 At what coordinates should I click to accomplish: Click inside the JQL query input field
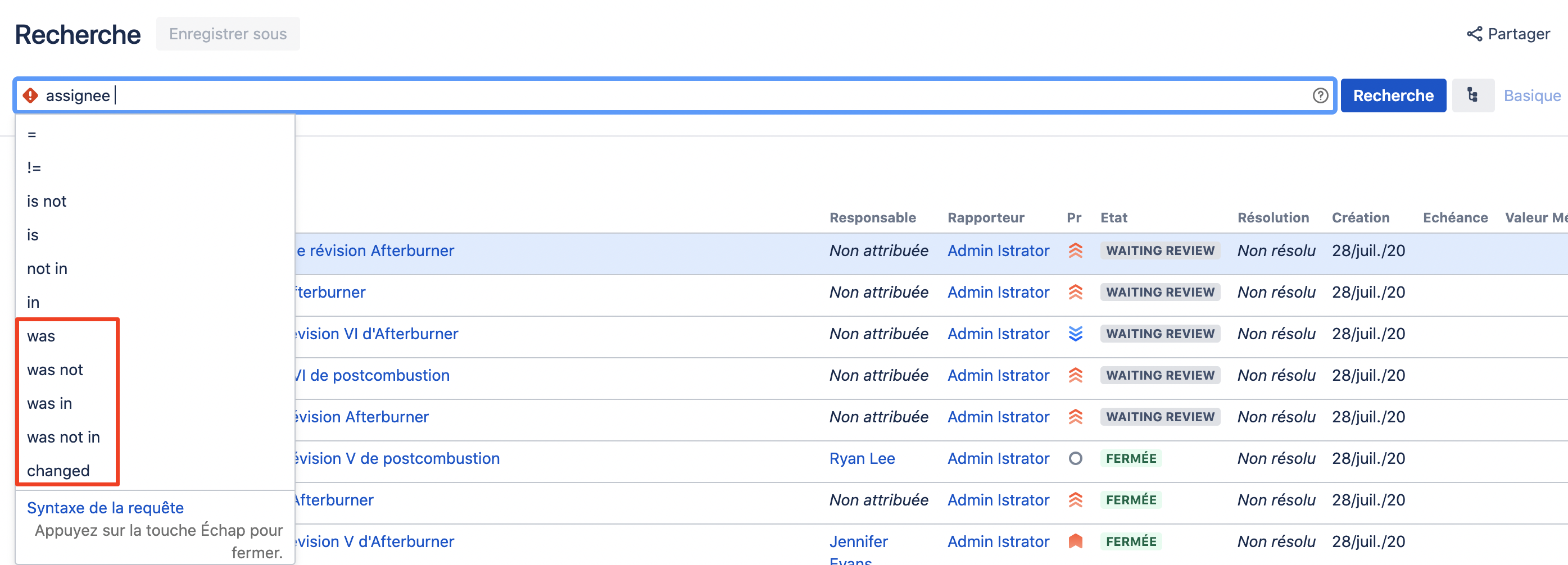(x=669, y=95)
